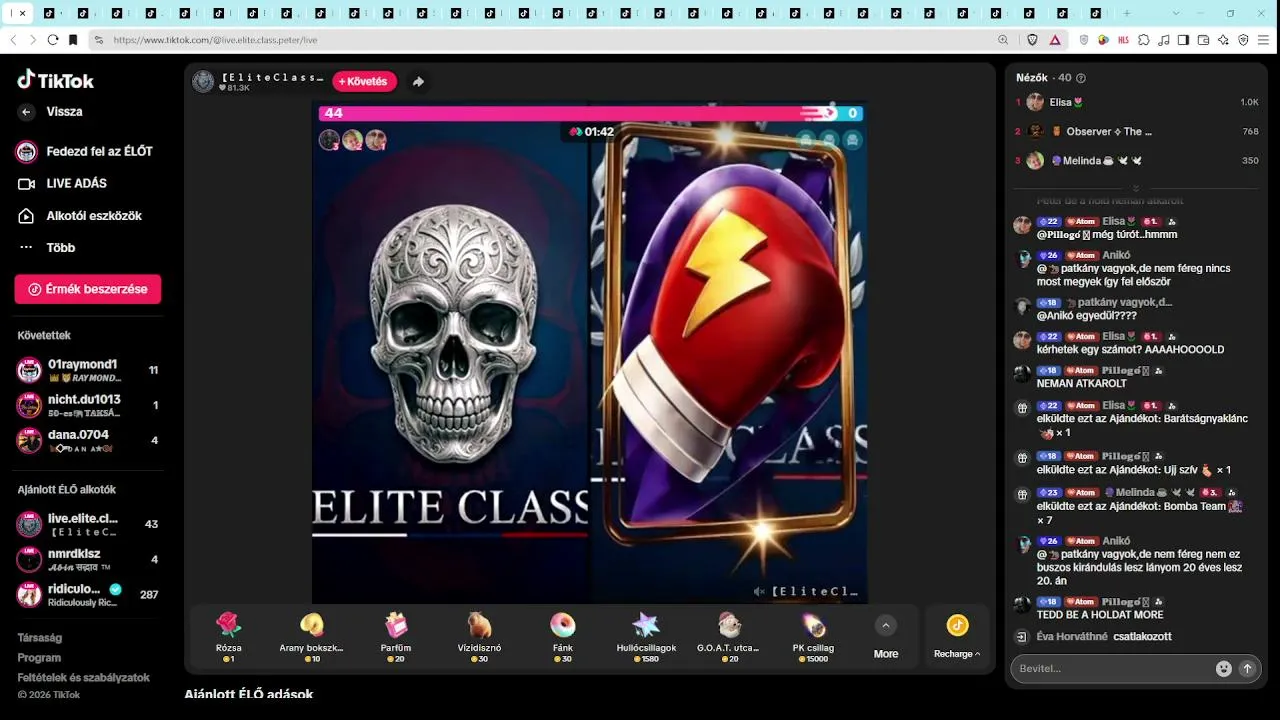Send the Rózsa gift
Image resolution: width=1280 pixels, height=720 pixels.
(x=229, y=636)
